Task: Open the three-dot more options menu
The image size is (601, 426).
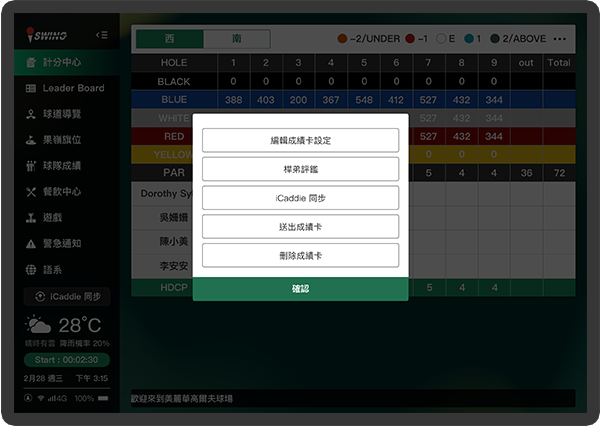Action: (x=559, y=39)
